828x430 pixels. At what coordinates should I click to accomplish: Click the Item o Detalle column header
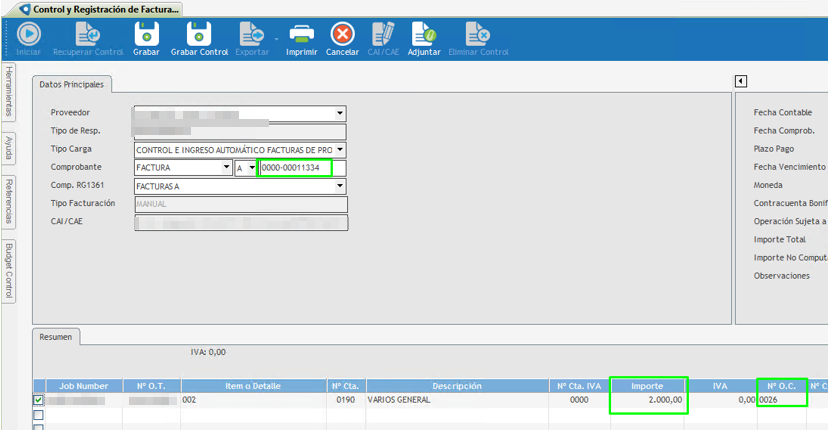[253, 386]
